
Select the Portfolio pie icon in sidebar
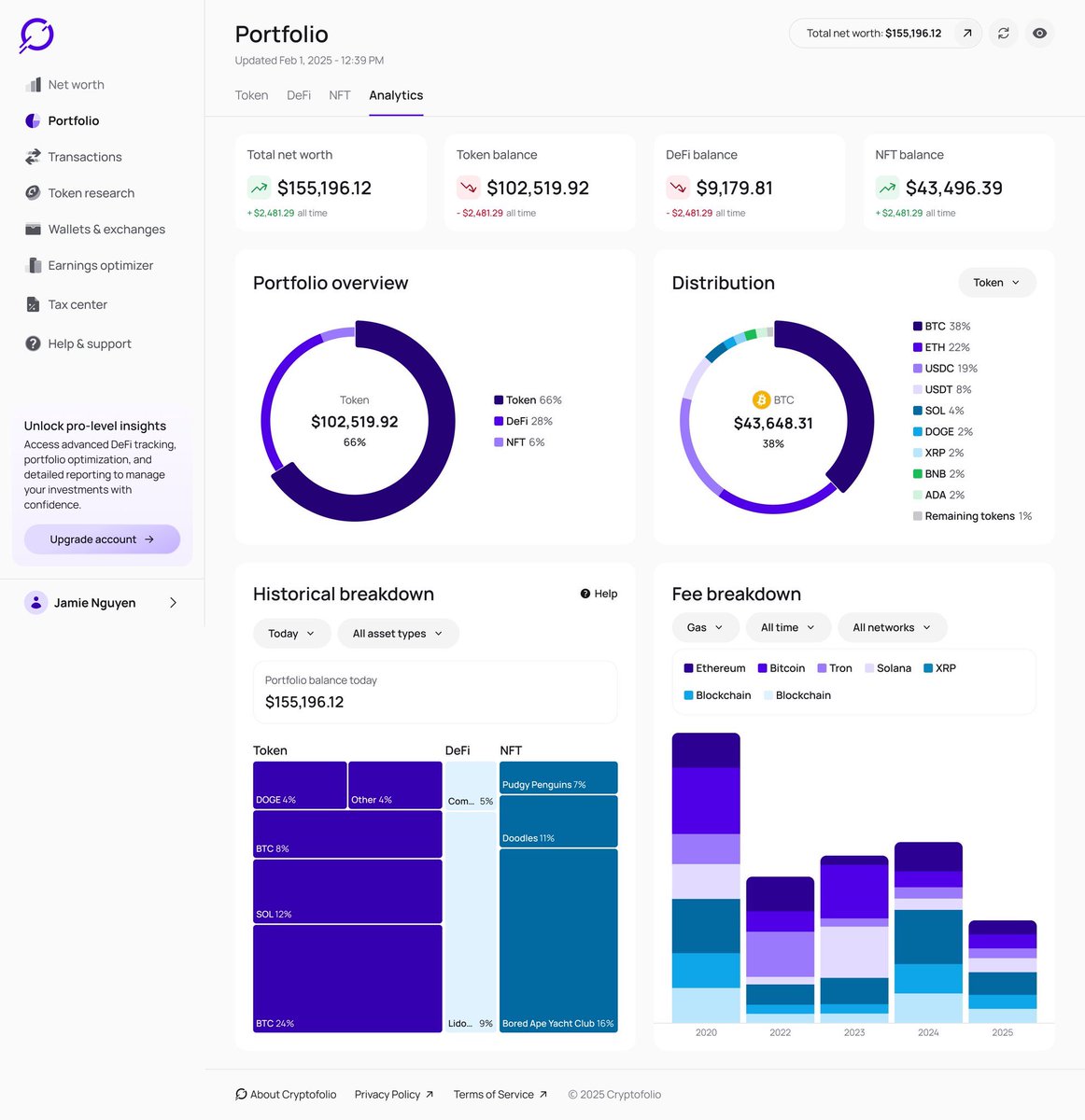coord(33,121)
